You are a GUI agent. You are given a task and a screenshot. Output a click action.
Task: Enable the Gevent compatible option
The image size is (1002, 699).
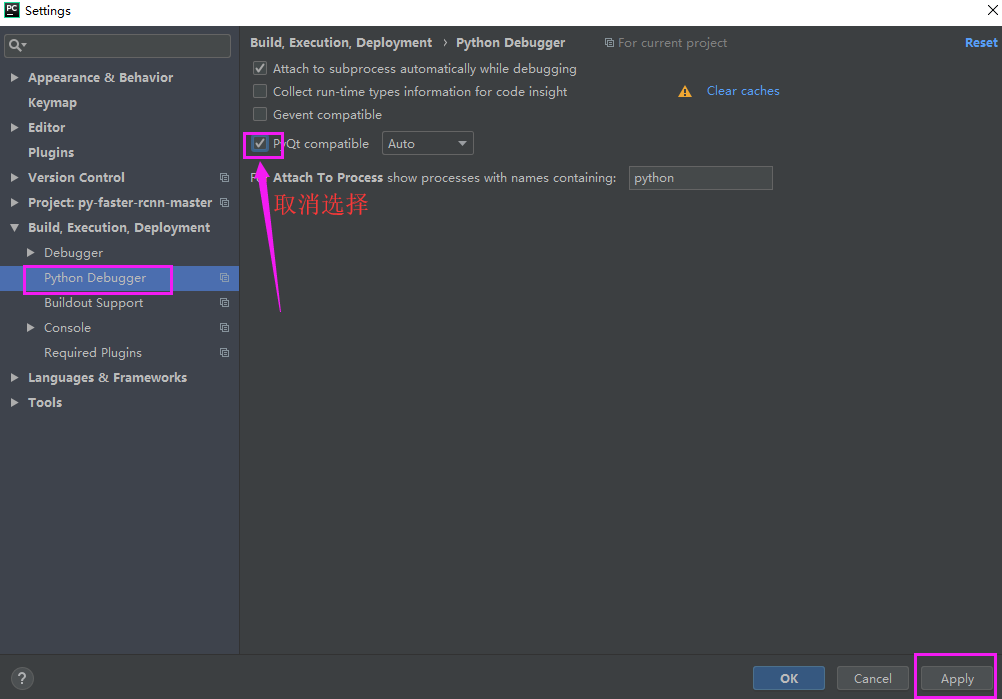pyautogui.click(x=259, y=114)
